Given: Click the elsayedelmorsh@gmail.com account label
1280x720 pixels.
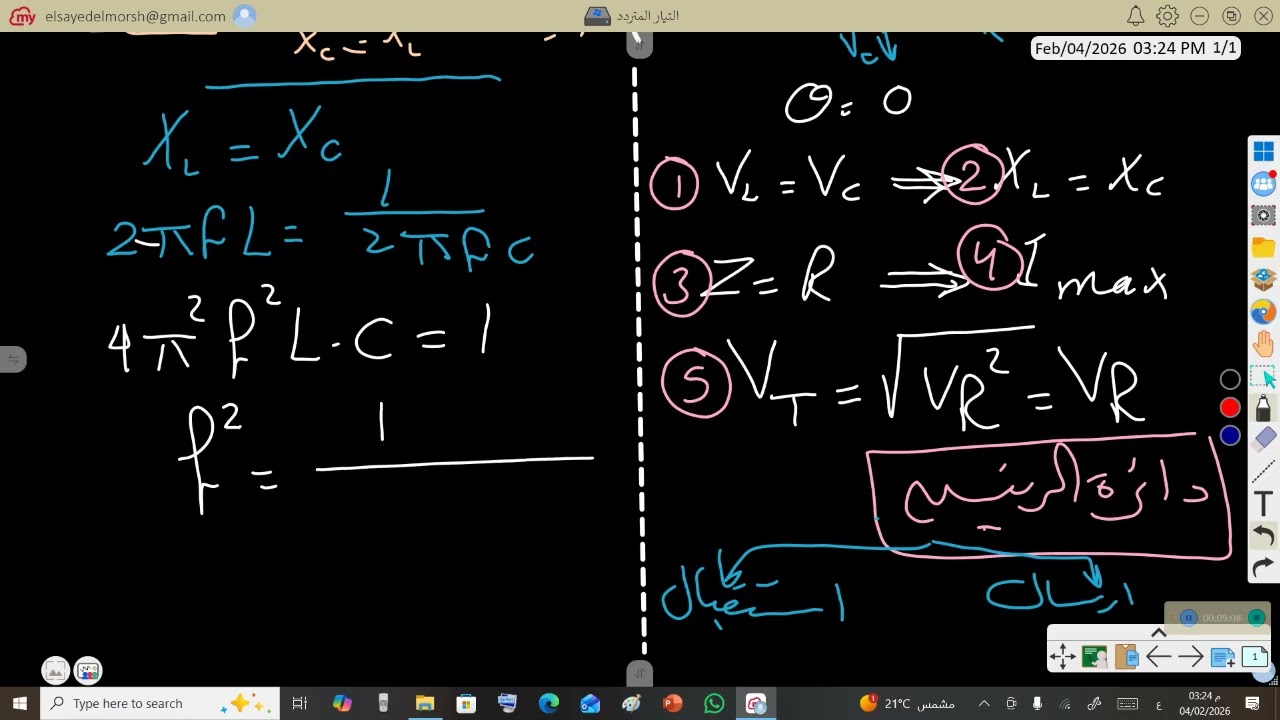Looking at the screenshot, I should tap(135, 16).
